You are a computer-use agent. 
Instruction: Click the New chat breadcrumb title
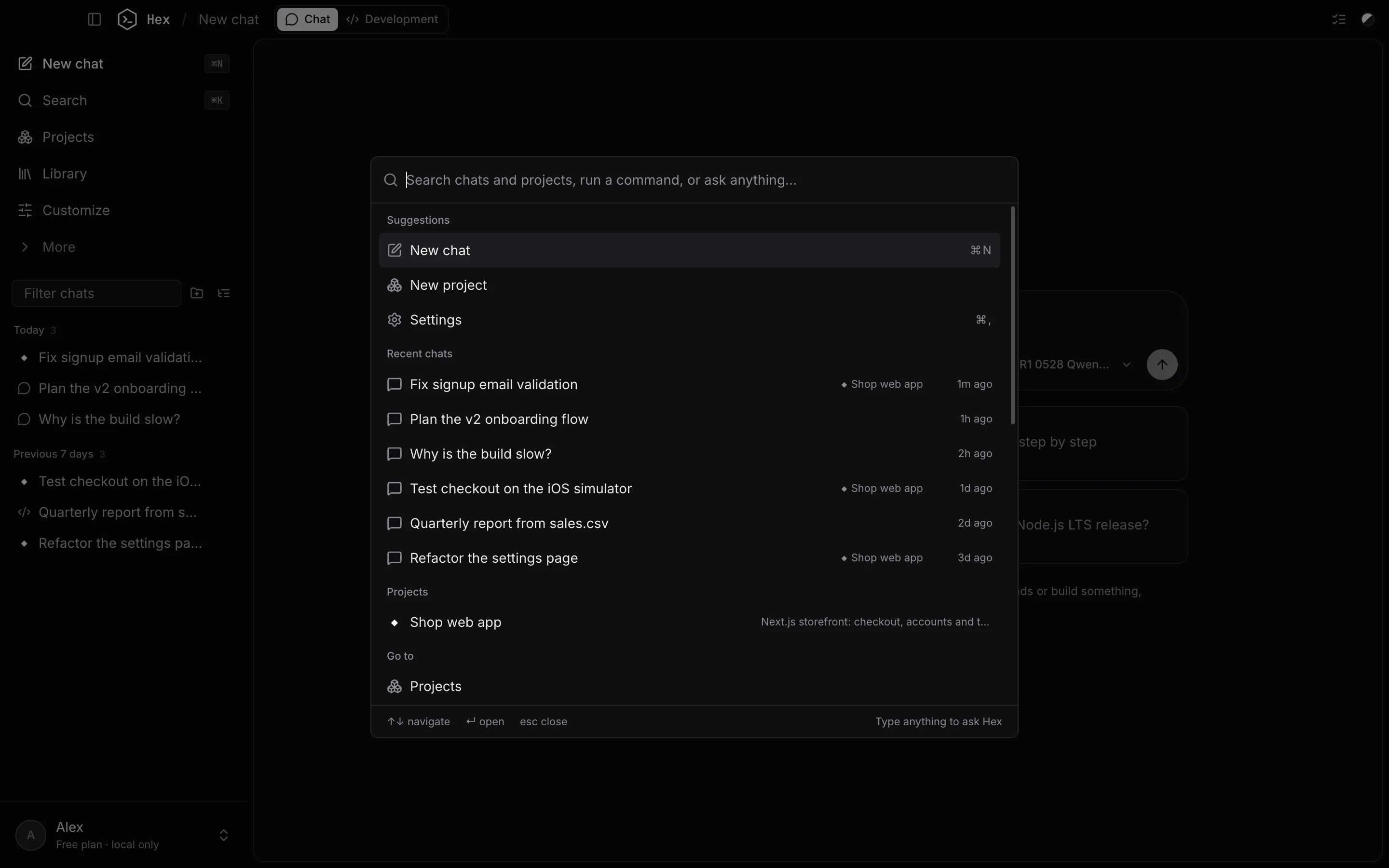(x=229, y=19)
